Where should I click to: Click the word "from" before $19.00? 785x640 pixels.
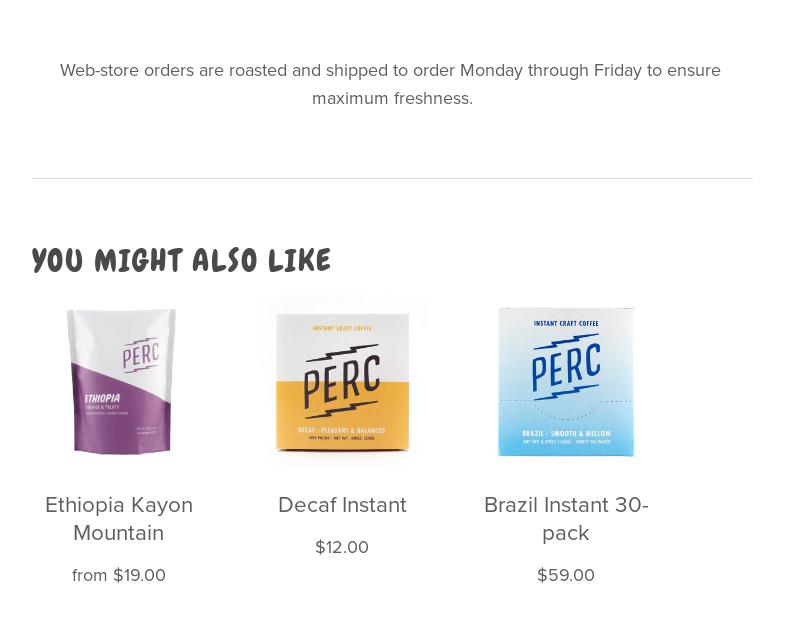click(89, 575)
